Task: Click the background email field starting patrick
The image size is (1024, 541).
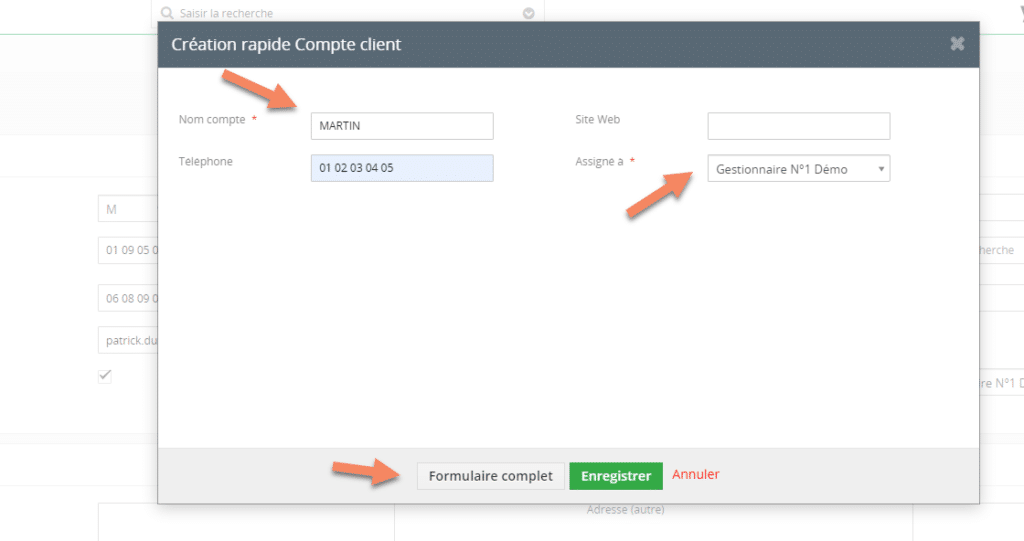Action: (128, 340)
